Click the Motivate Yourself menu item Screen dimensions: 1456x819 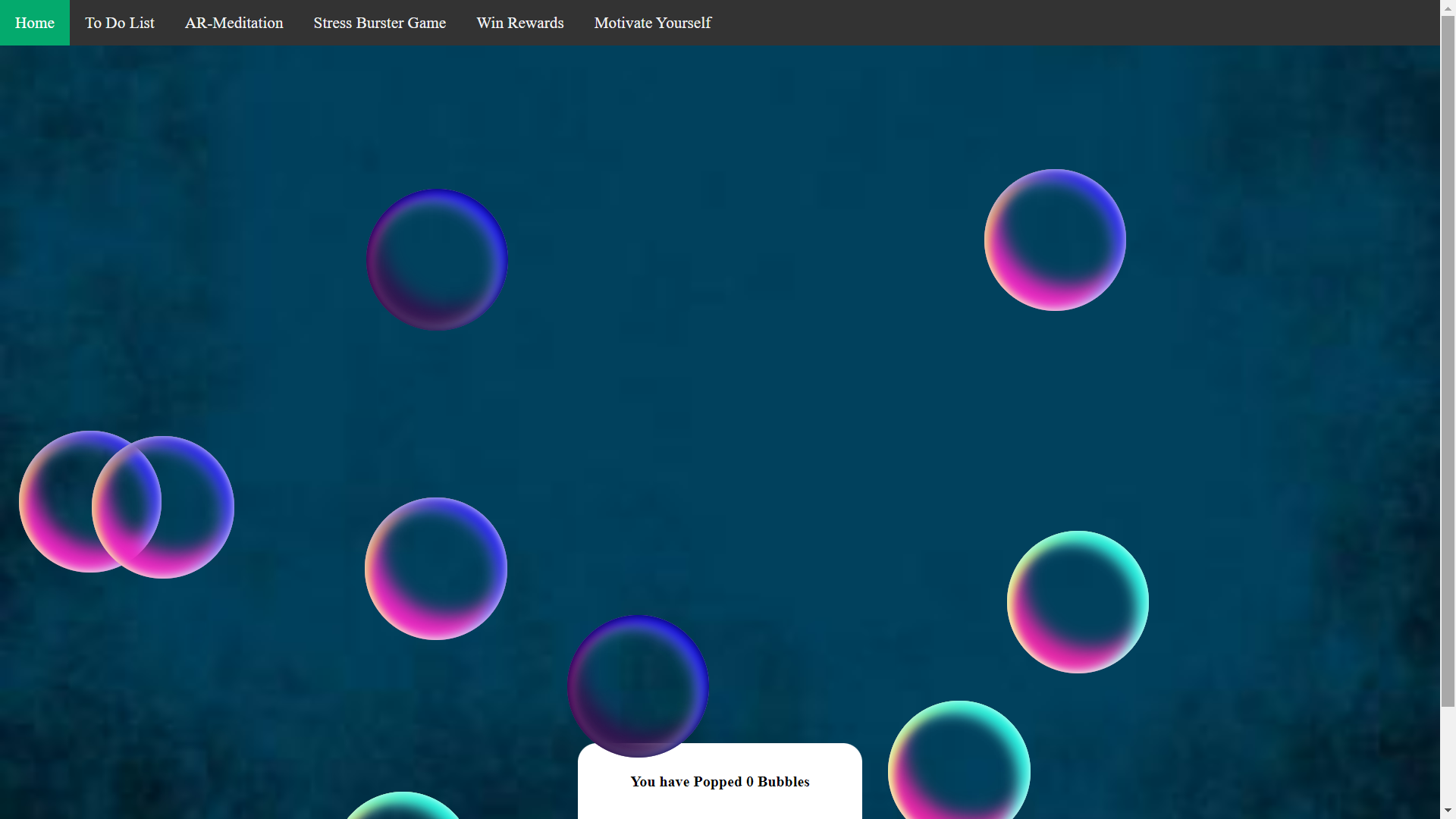point(652,23)
